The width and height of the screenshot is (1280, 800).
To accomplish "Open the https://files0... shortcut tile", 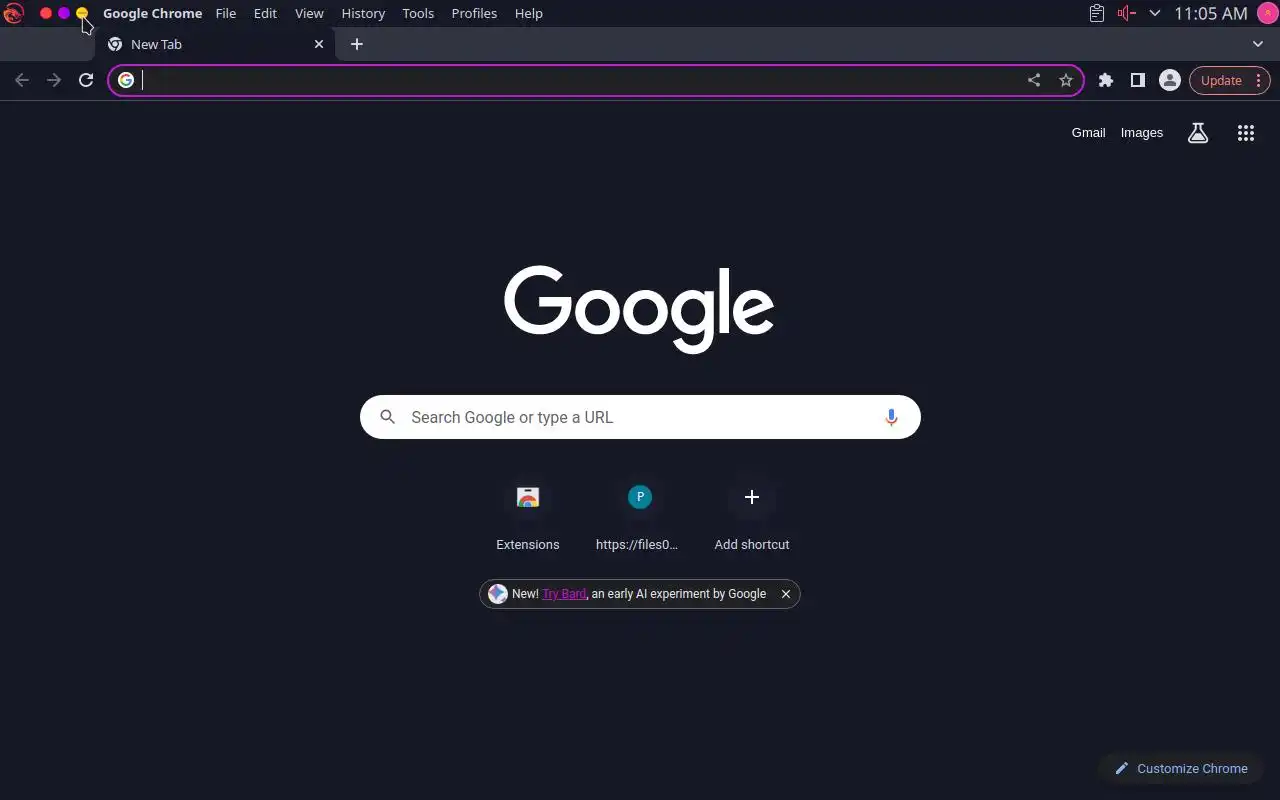I will [x=640, y=515].
